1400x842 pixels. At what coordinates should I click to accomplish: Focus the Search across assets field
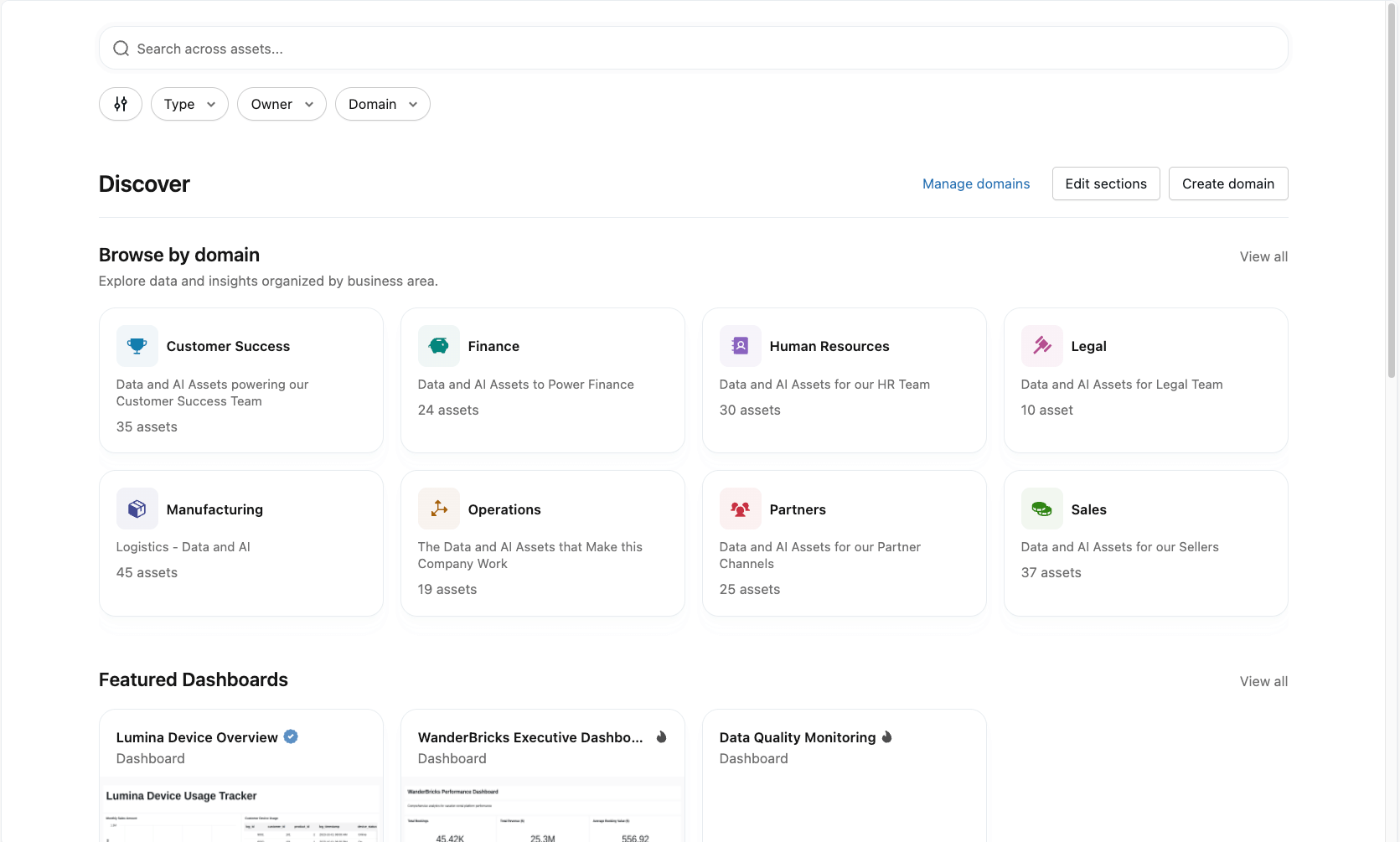(x=694, y=49)
